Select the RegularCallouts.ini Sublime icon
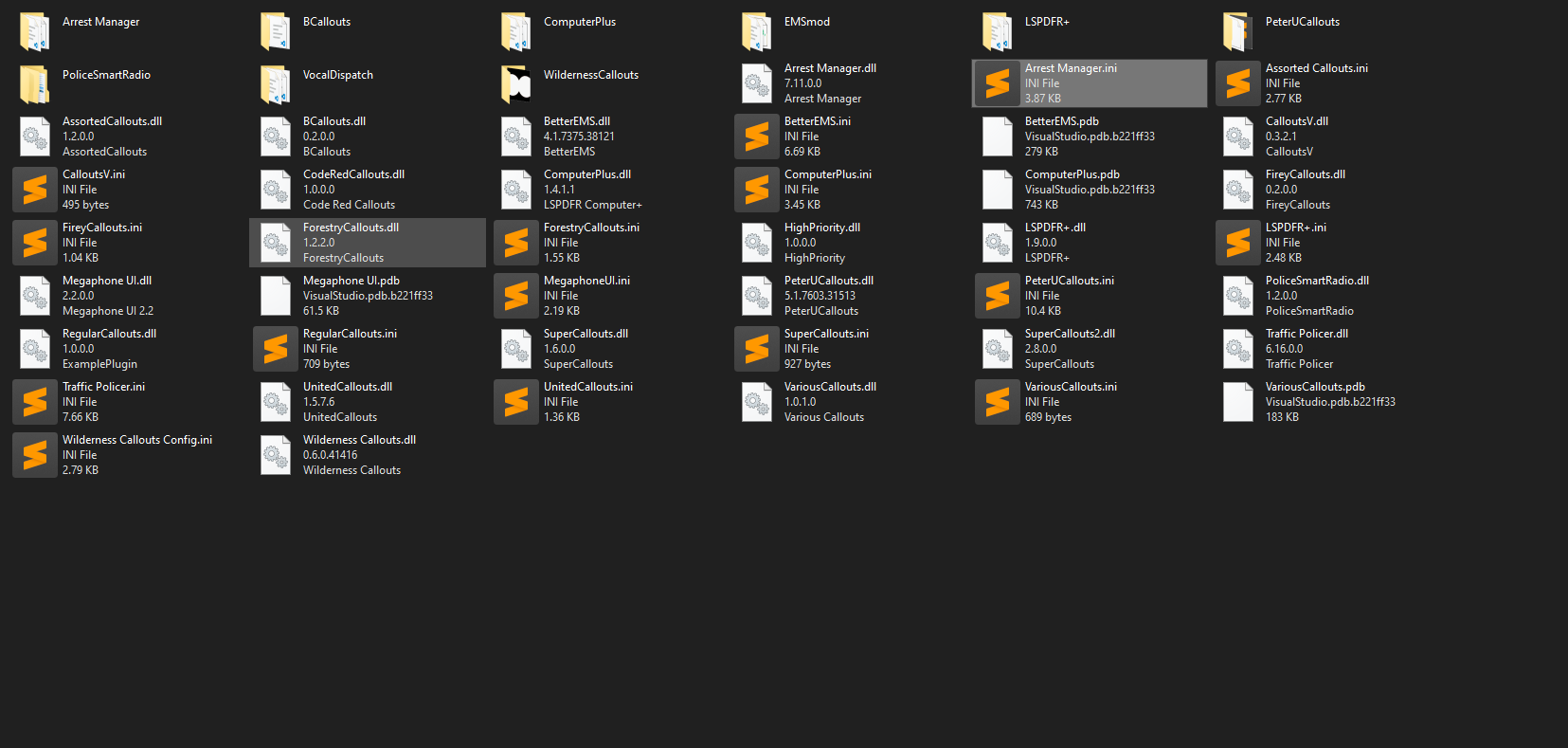1568x748 pixels. tap(276, 349)
